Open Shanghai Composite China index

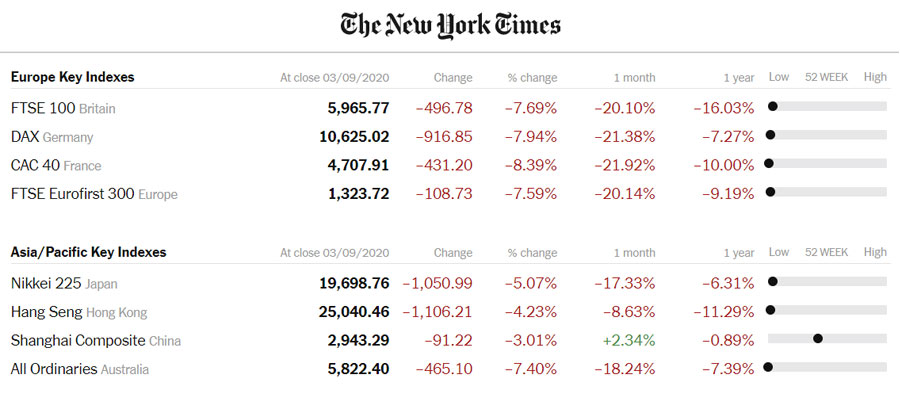(x=96, y=341)
